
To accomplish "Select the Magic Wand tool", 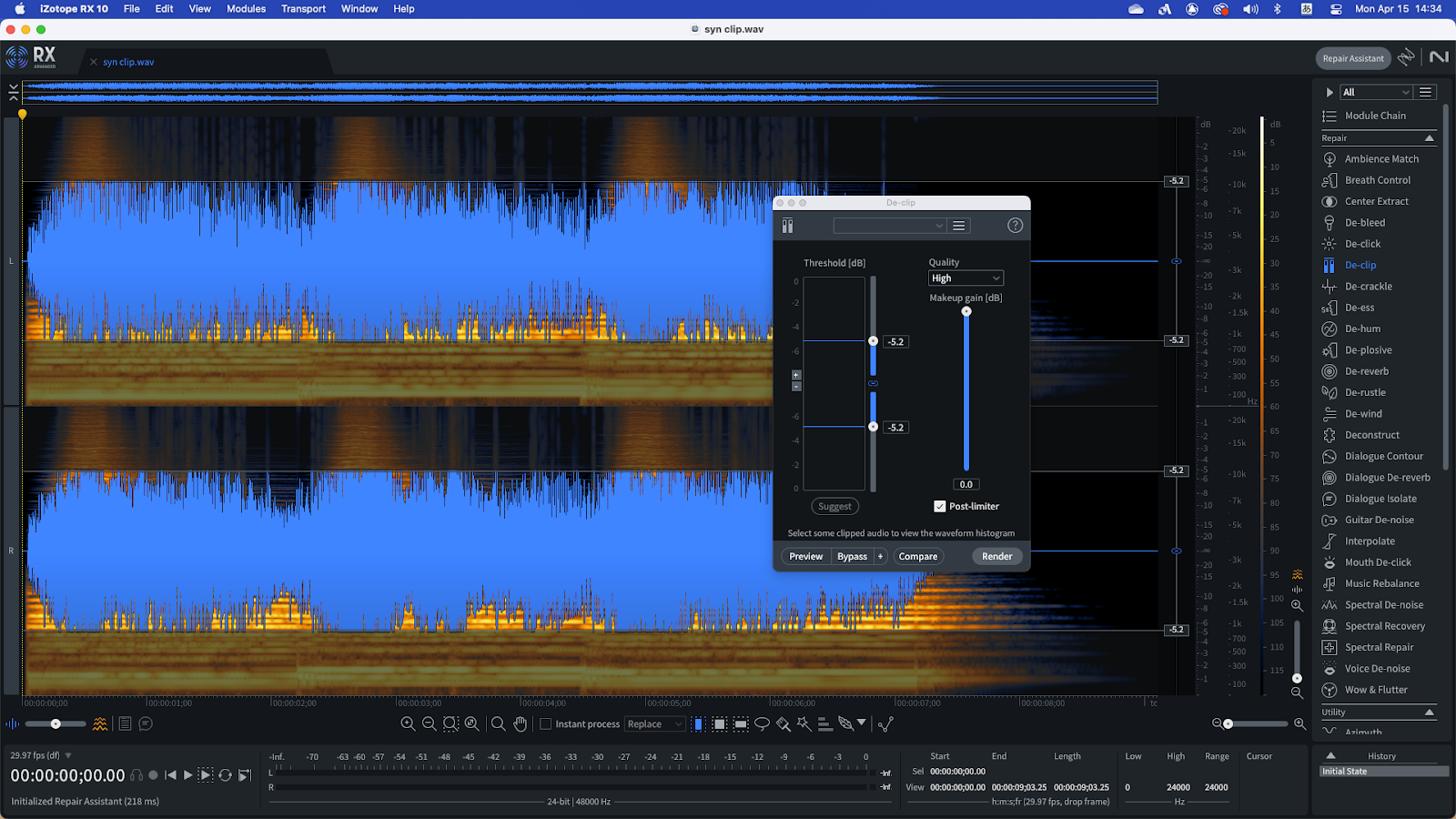I will (x=804, y=724).
